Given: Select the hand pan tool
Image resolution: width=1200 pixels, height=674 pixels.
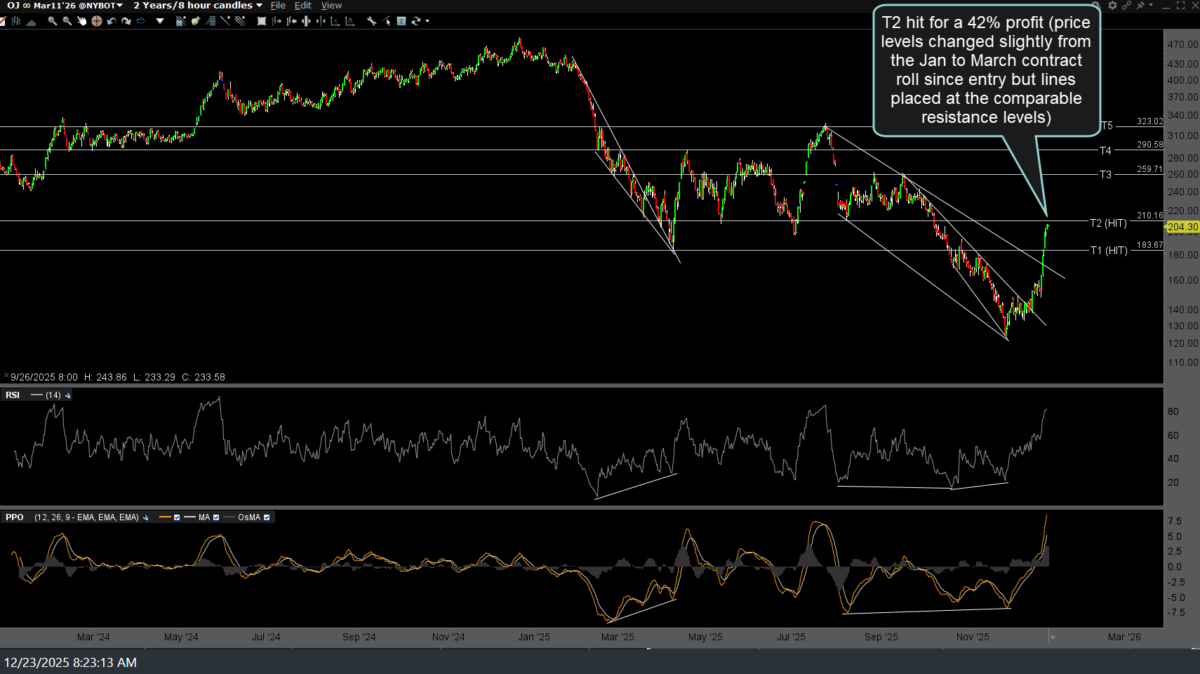Looking at the screenshot, I should click(x=81, y=21).
